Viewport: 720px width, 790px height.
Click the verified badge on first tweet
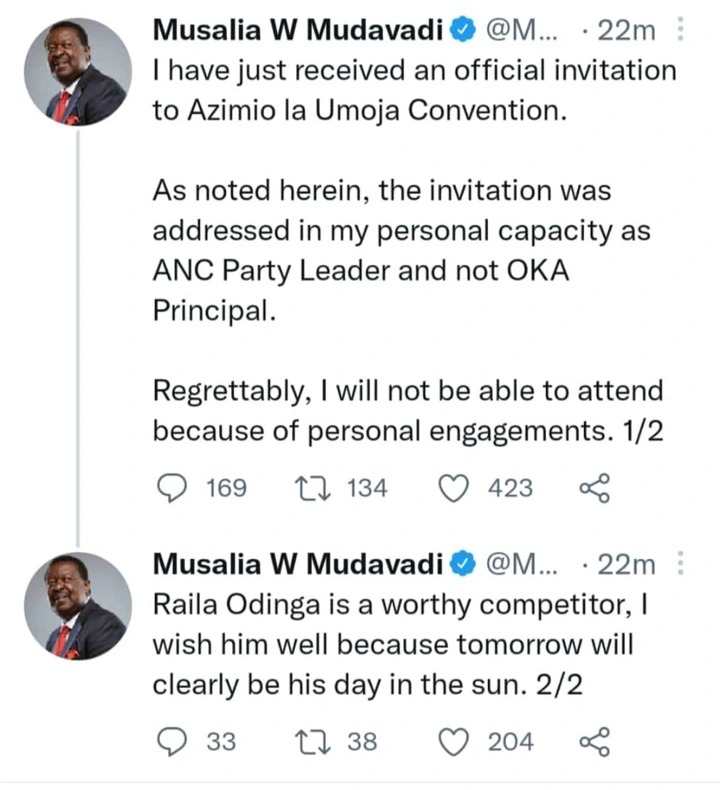464,30
